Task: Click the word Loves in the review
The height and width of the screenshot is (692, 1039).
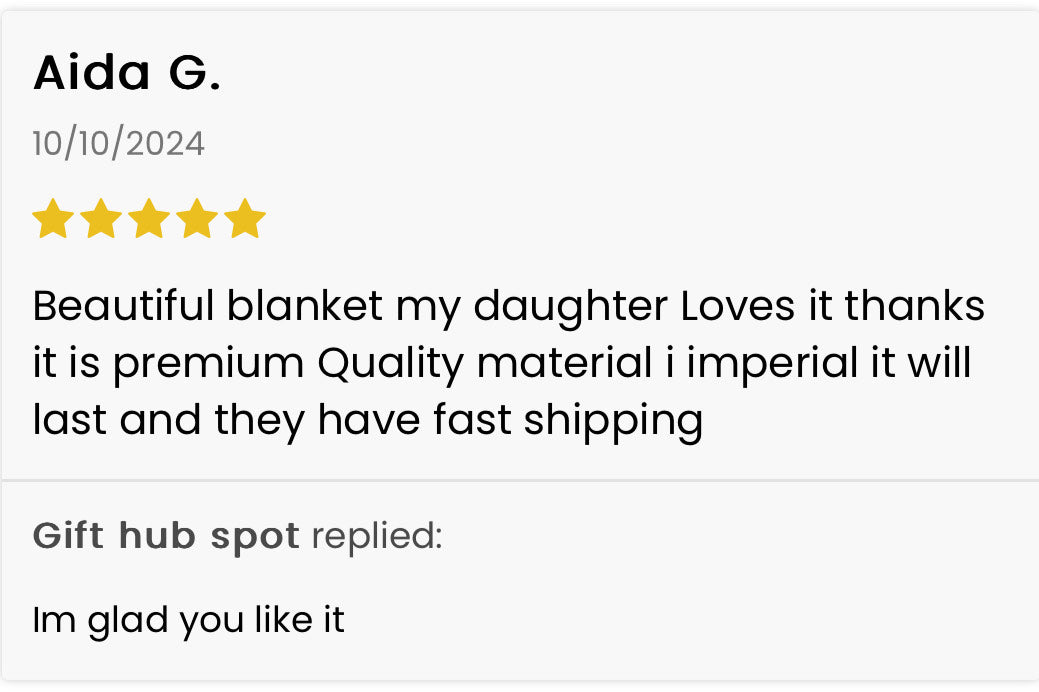Action: [x=738, y=306]
